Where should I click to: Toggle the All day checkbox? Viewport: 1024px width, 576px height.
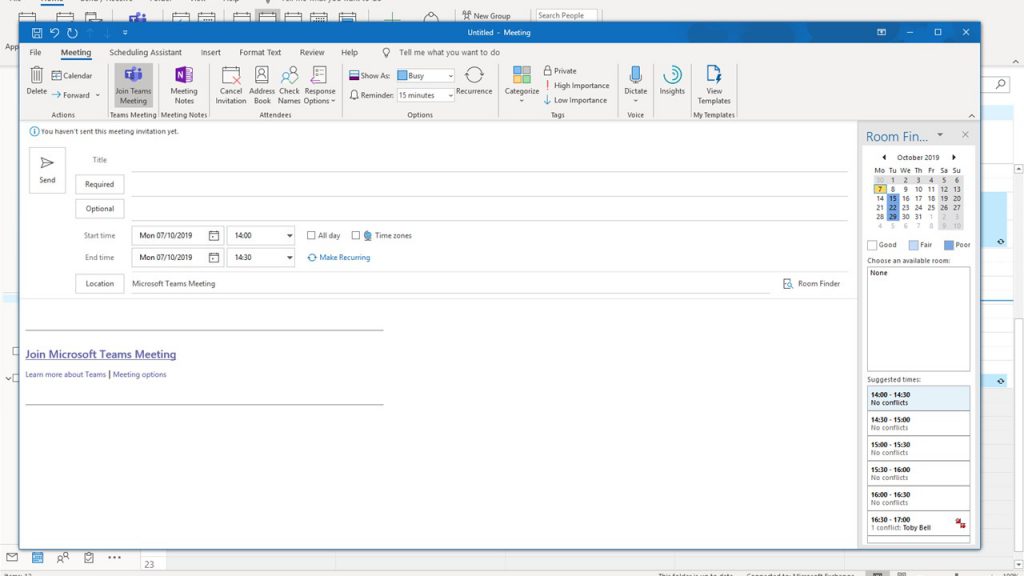(x=311, y=236)
